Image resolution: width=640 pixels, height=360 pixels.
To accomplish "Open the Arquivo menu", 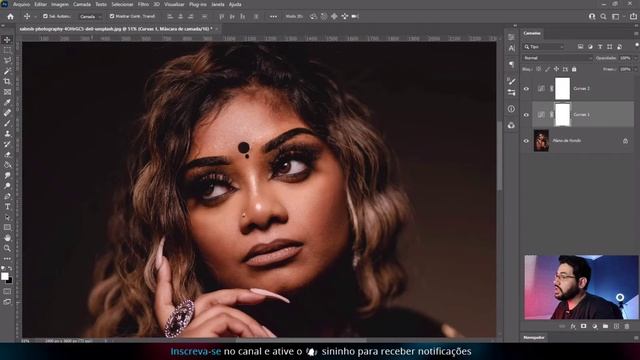I will 22,4.
